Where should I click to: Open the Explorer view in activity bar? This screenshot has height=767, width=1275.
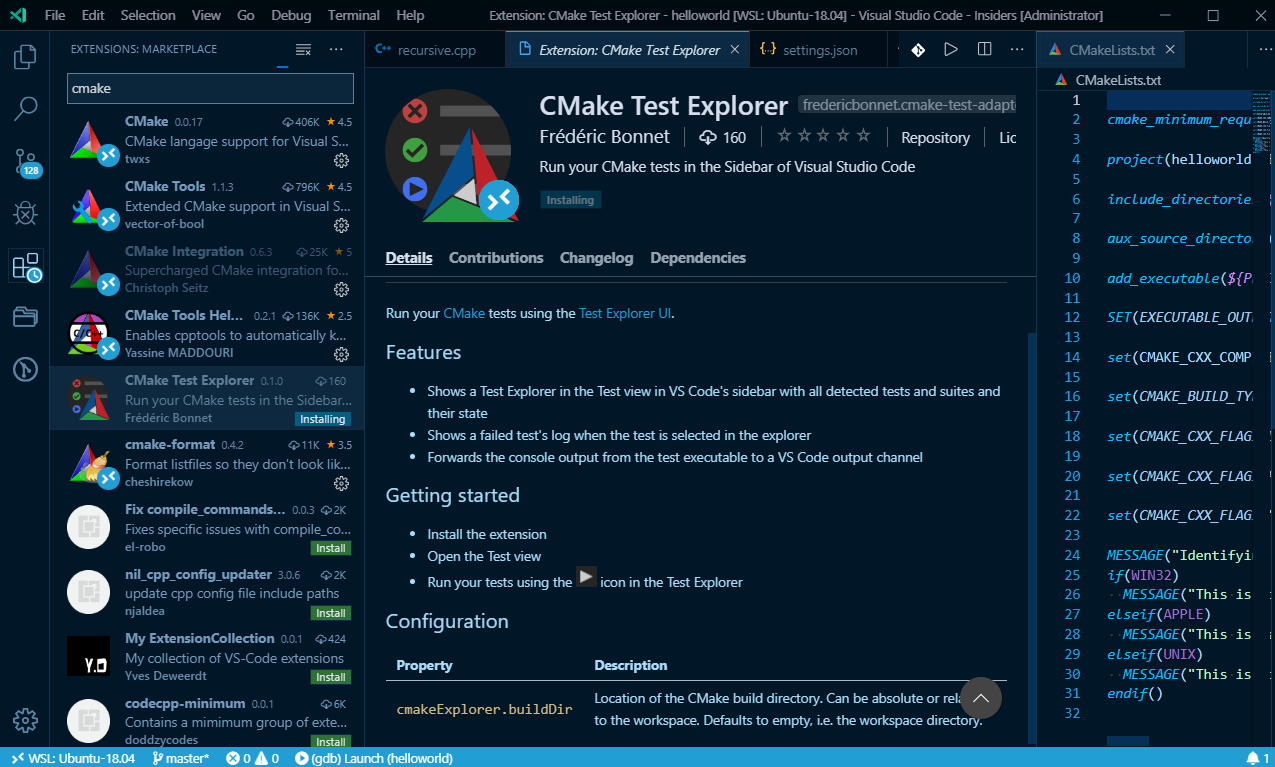25,57
